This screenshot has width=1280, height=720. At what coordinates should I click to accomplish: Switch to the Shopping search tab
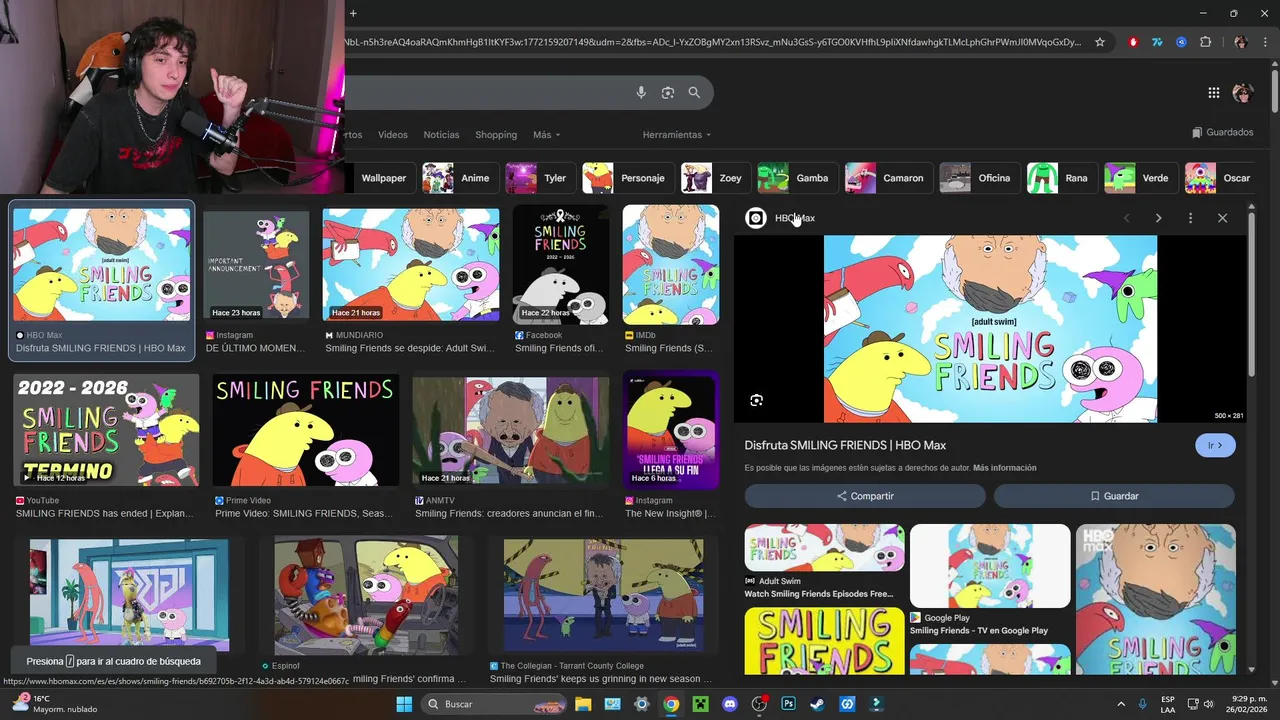pyautogui.click(x=496, y=135)
